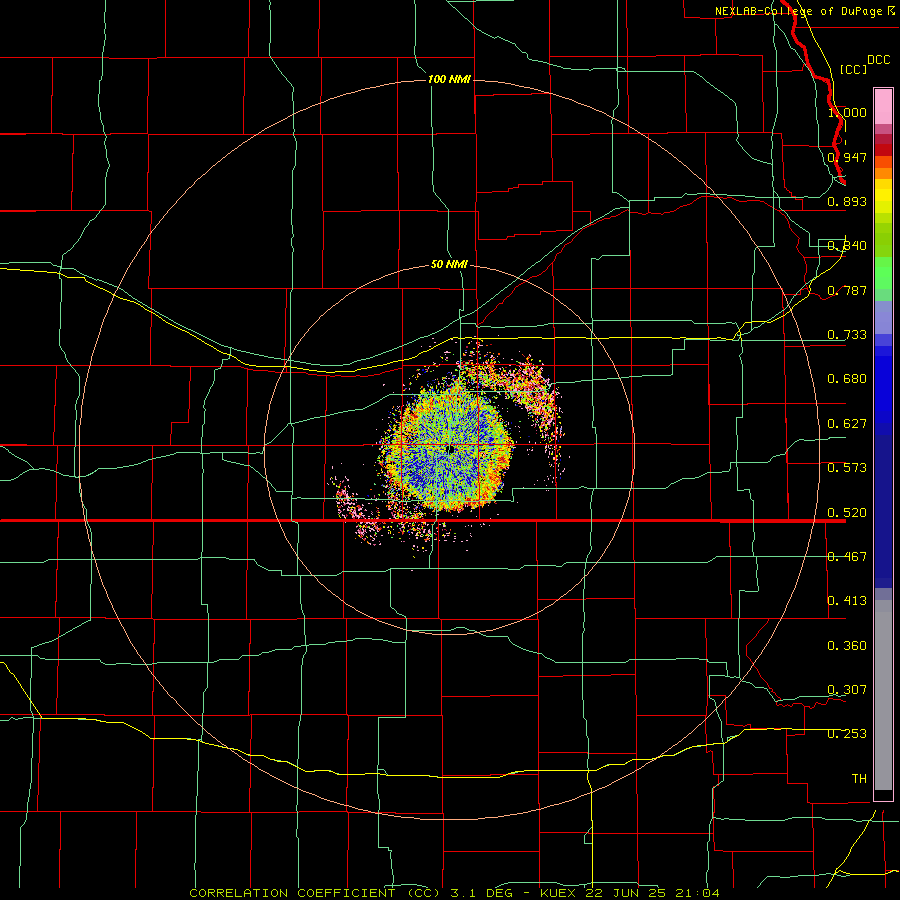Screen dimensions: 900x900
Task: Click the gray color band in the scale
Action: [x=883, y=695]
